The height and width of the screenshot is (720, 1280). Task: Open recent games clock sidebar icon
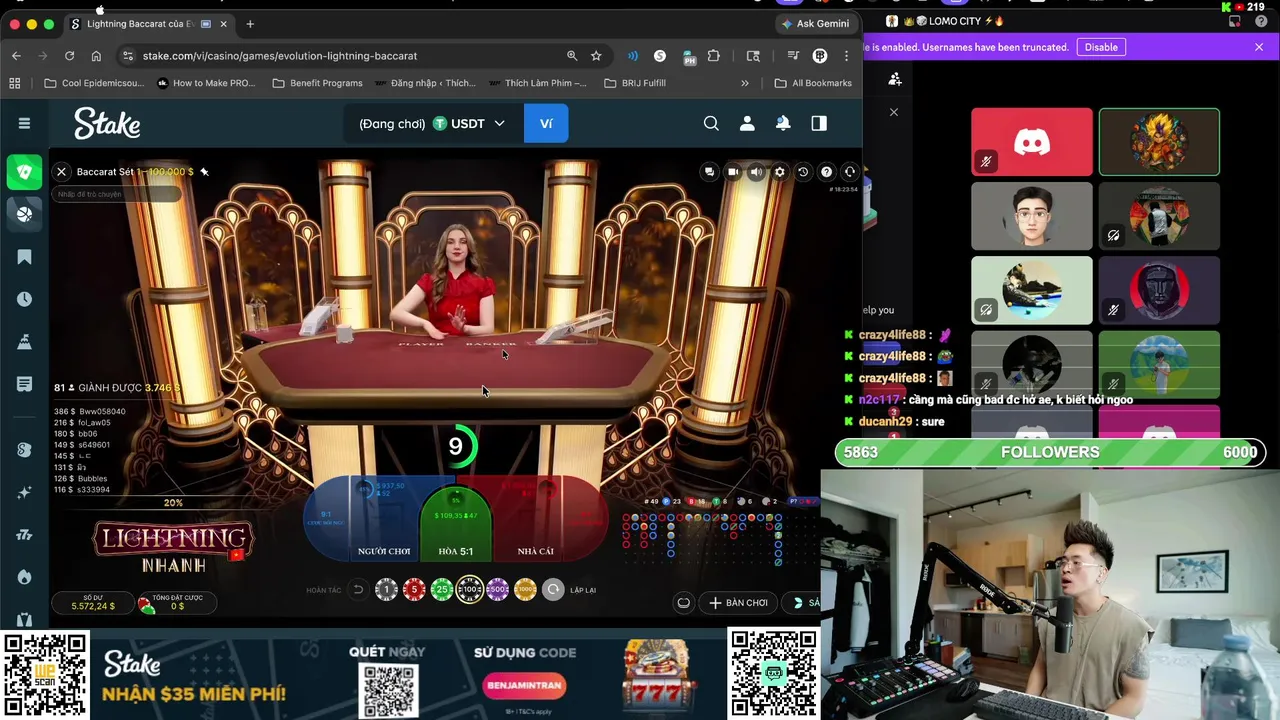[x=24, y=299]
